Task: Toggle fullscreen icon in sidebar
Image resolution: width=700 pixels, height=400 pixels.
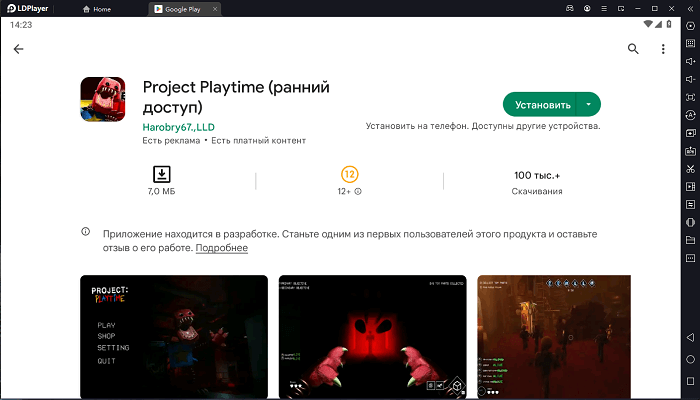Action: [691, 97]
